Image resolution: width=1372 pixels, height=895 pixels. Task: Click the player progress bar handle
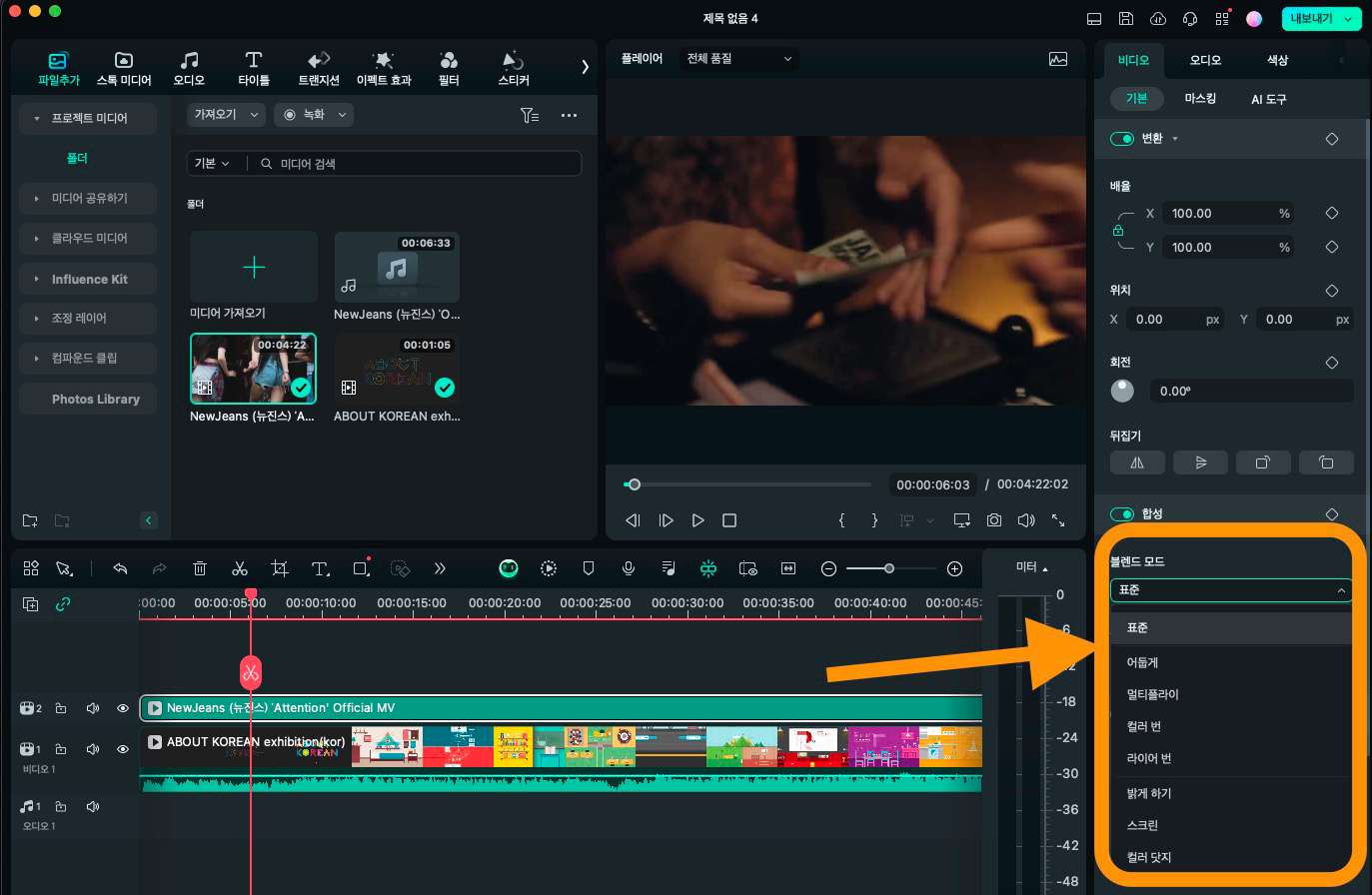tap(634, 484)
